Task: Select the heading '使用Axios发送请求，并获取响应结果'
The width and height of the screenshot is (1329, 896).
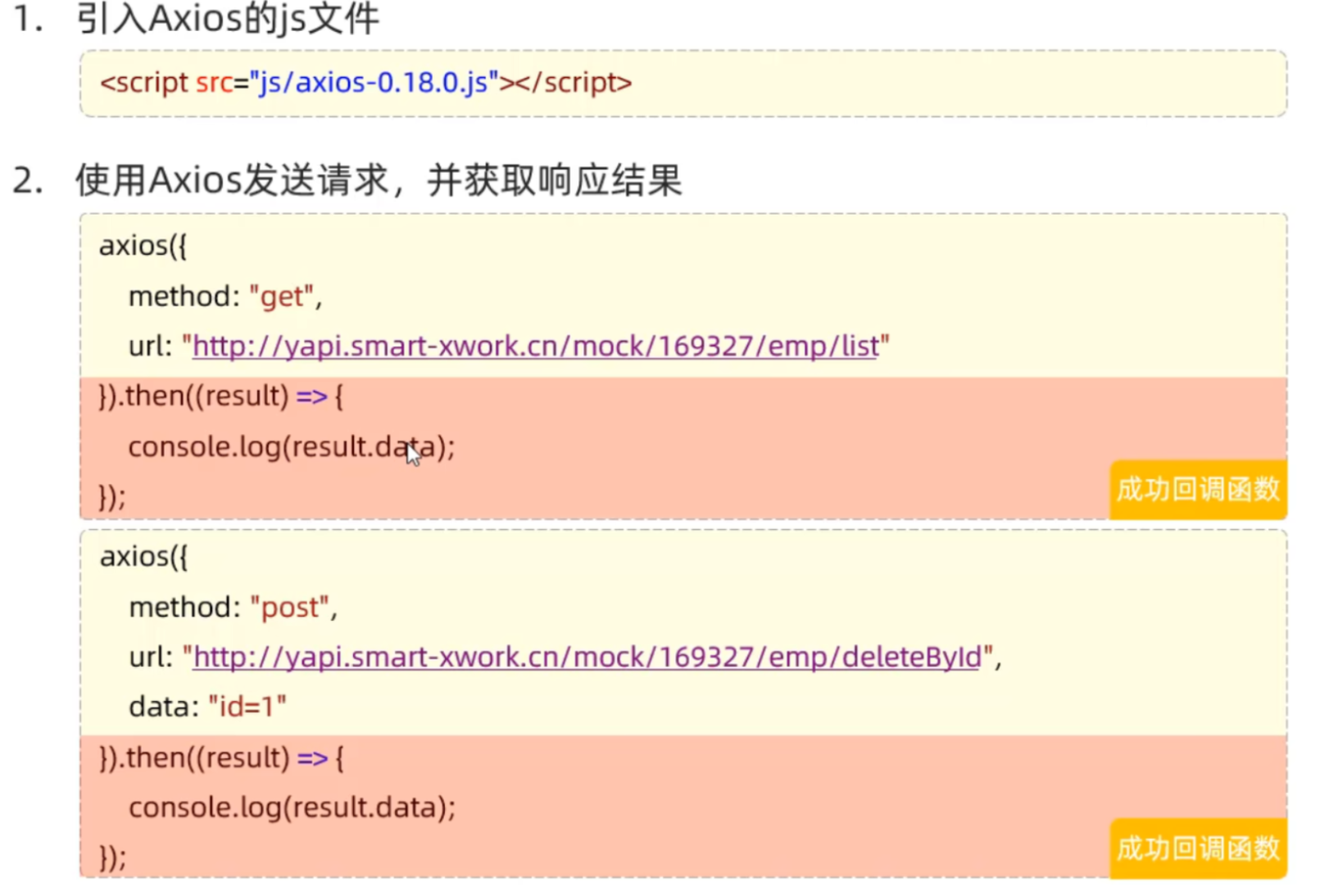Action: 379,180
